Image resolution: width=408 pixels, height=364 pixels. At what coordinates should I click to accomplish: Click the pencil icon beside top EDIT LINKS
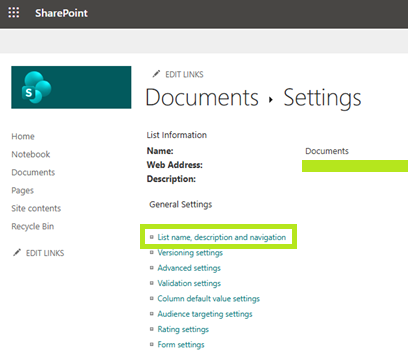(x=156, y=74)
